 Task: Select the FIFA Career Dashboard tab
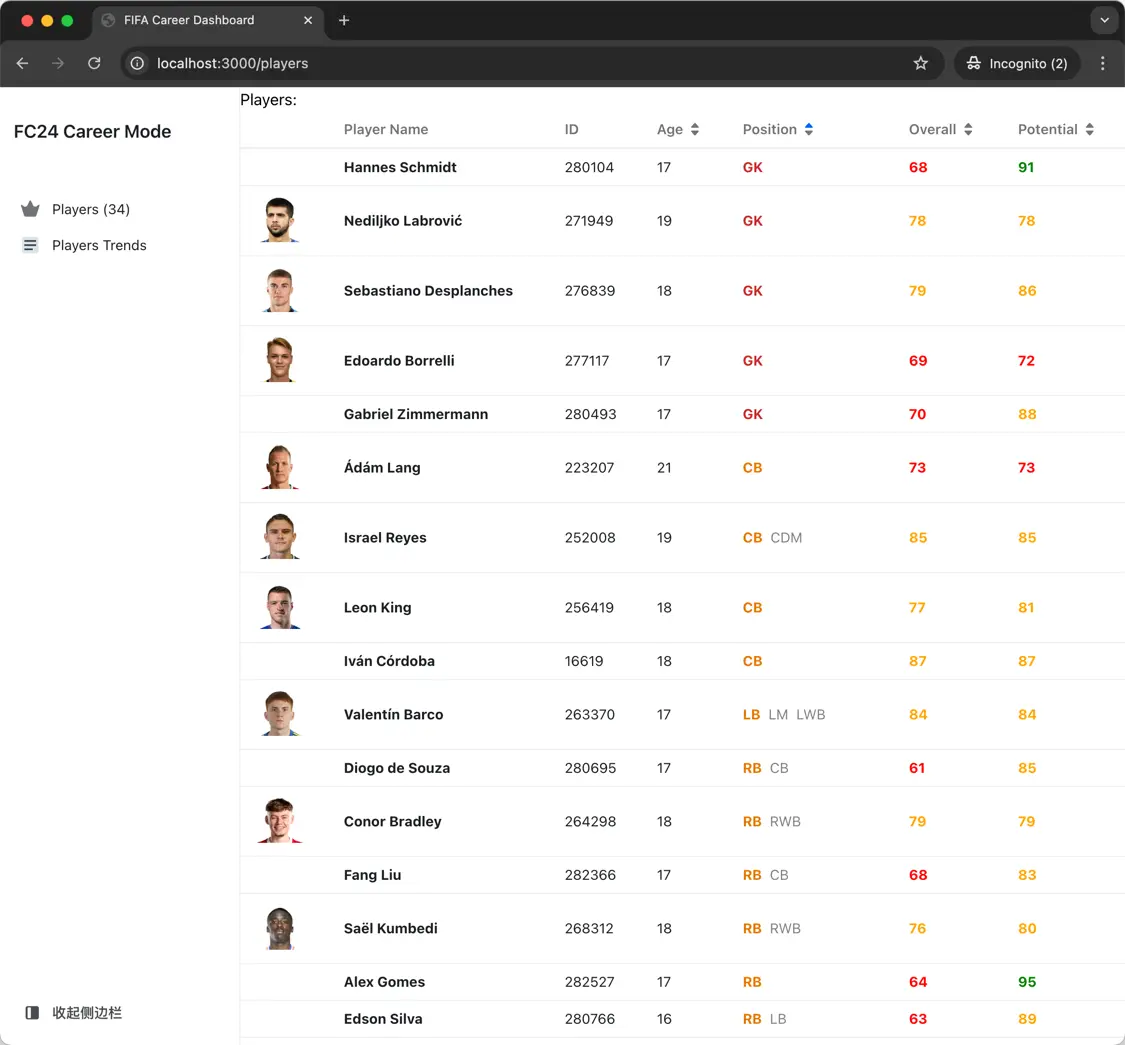pyautogui.click(x=207, y=20)
